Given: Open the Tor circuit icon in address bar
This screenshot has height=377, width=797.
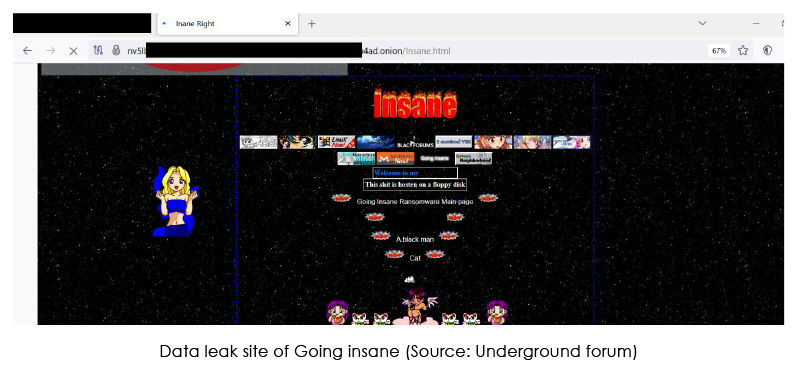Looking at the screenshot, I should point(99,50).
